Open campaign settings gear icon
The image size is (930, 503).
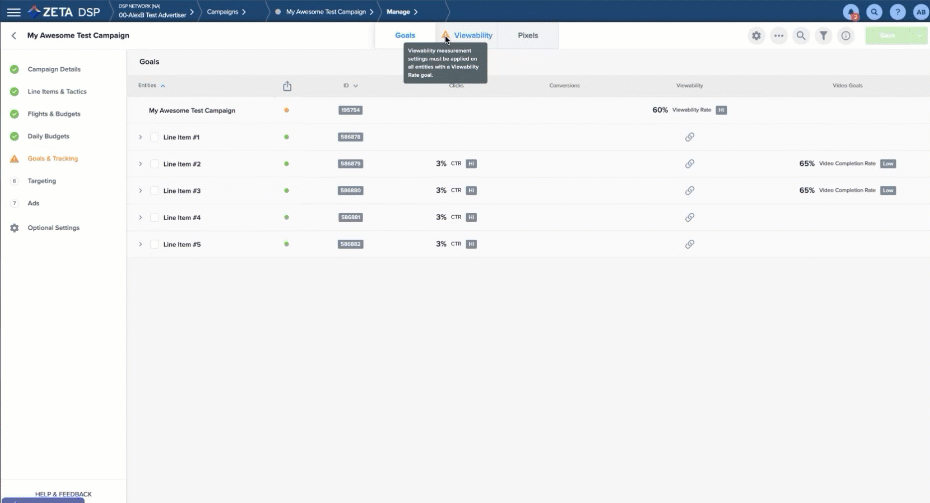coord(757,36)
